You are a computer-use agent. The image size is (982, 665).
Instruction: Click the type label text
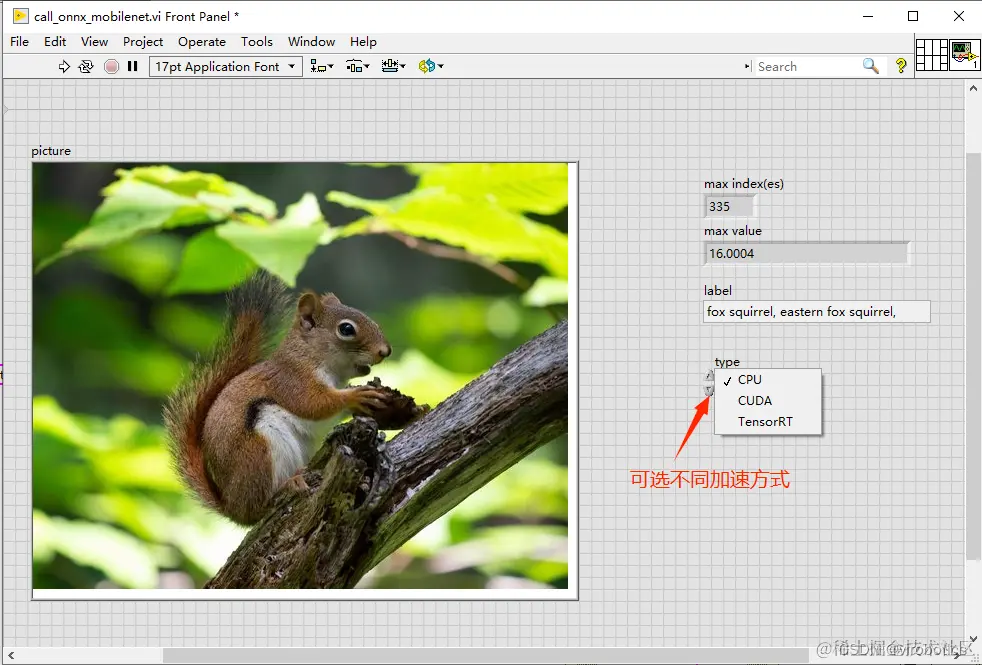coord(727,362)
